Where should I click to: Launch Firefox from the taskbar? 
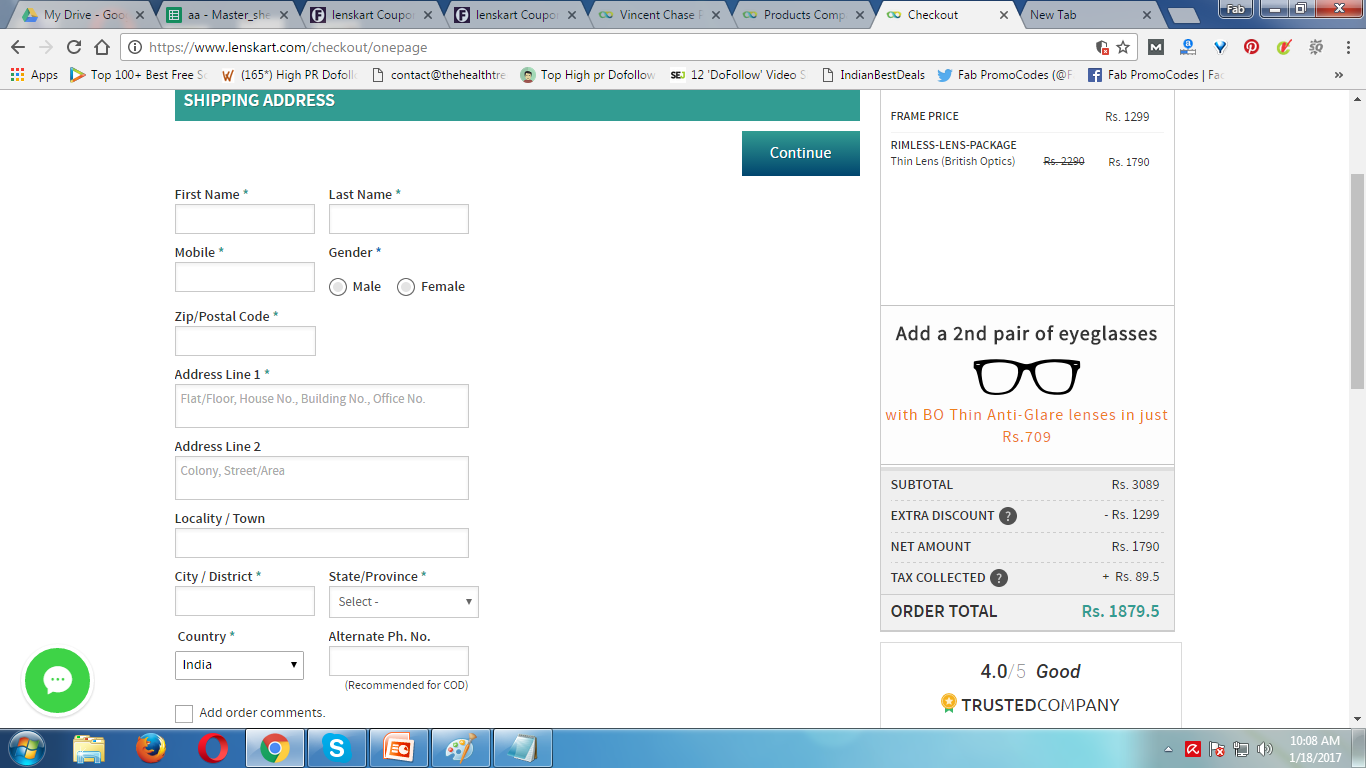(150, 748)
